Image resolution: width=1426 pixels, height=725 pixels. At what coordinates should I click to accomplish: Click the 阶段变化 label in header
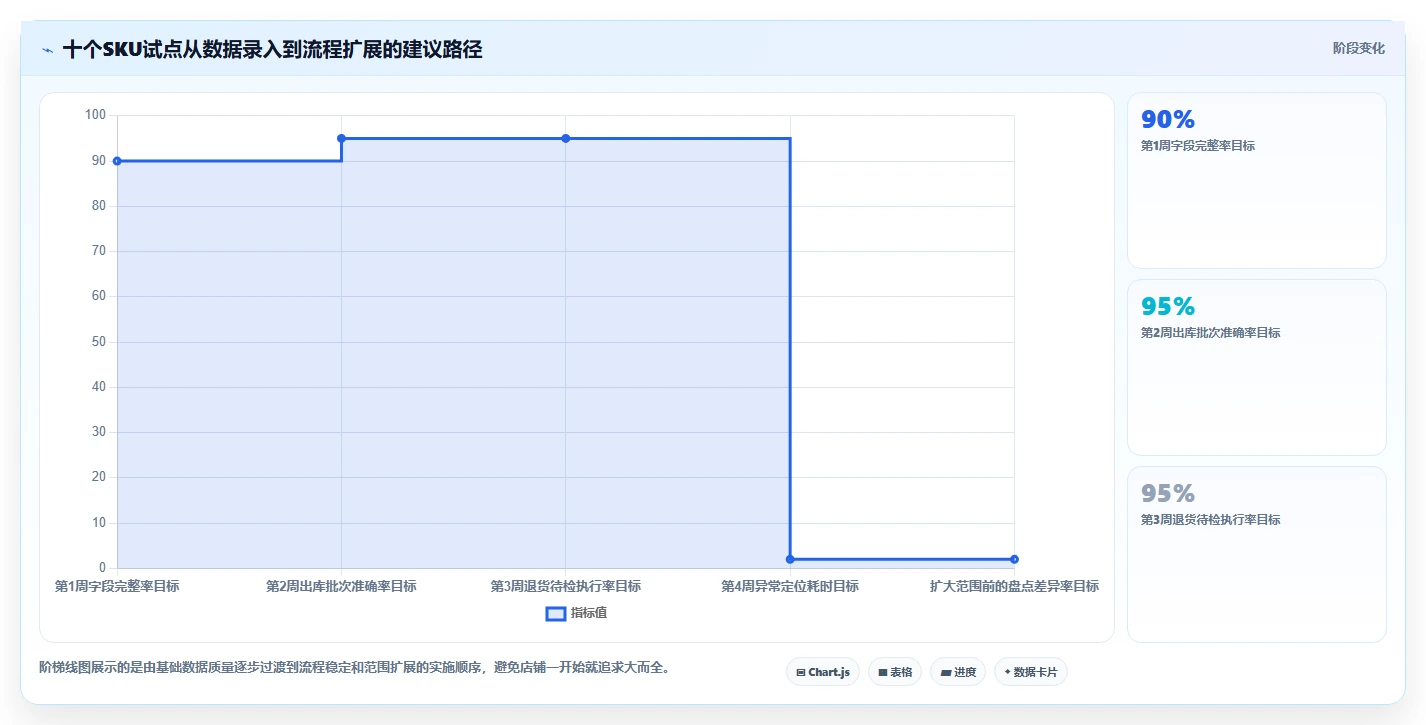pyautogui.click(x=1359, y=48)
